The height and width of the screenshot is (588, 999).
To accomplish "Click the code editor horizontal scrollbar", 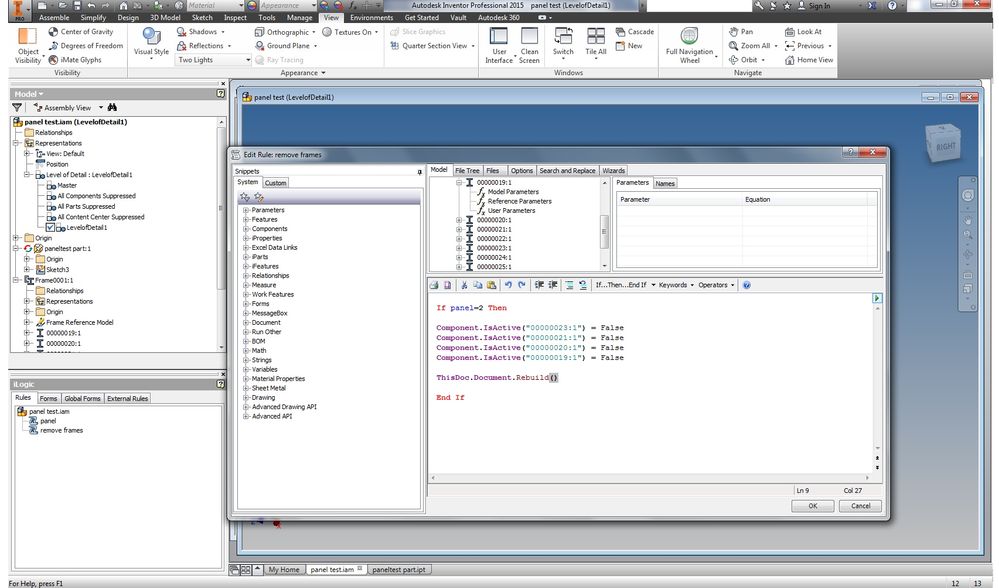I will [x=650, y=477].
